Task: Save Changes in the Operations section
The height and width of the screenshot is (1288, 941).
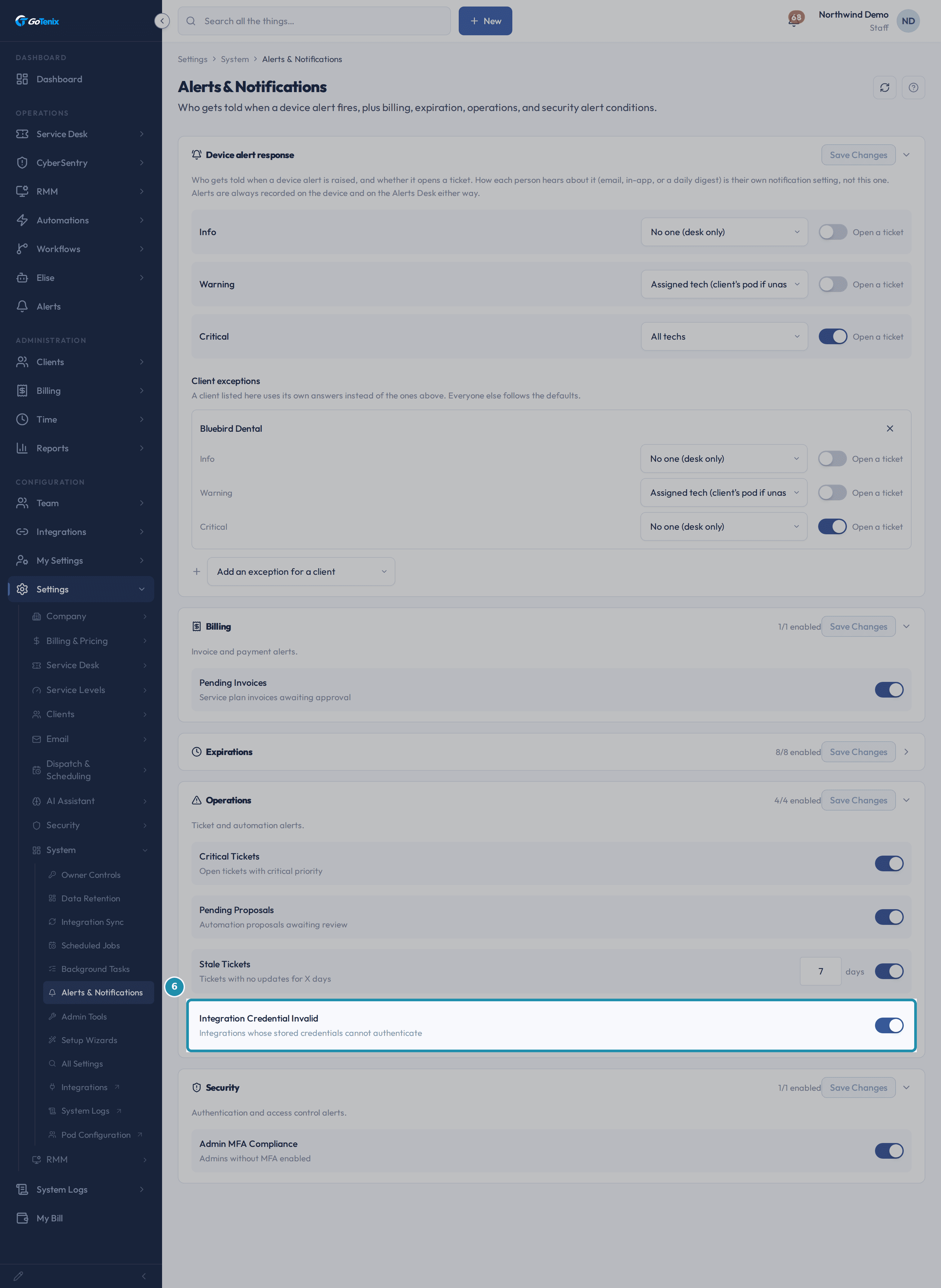Action: pyautogui.click(x=858, y=800)
